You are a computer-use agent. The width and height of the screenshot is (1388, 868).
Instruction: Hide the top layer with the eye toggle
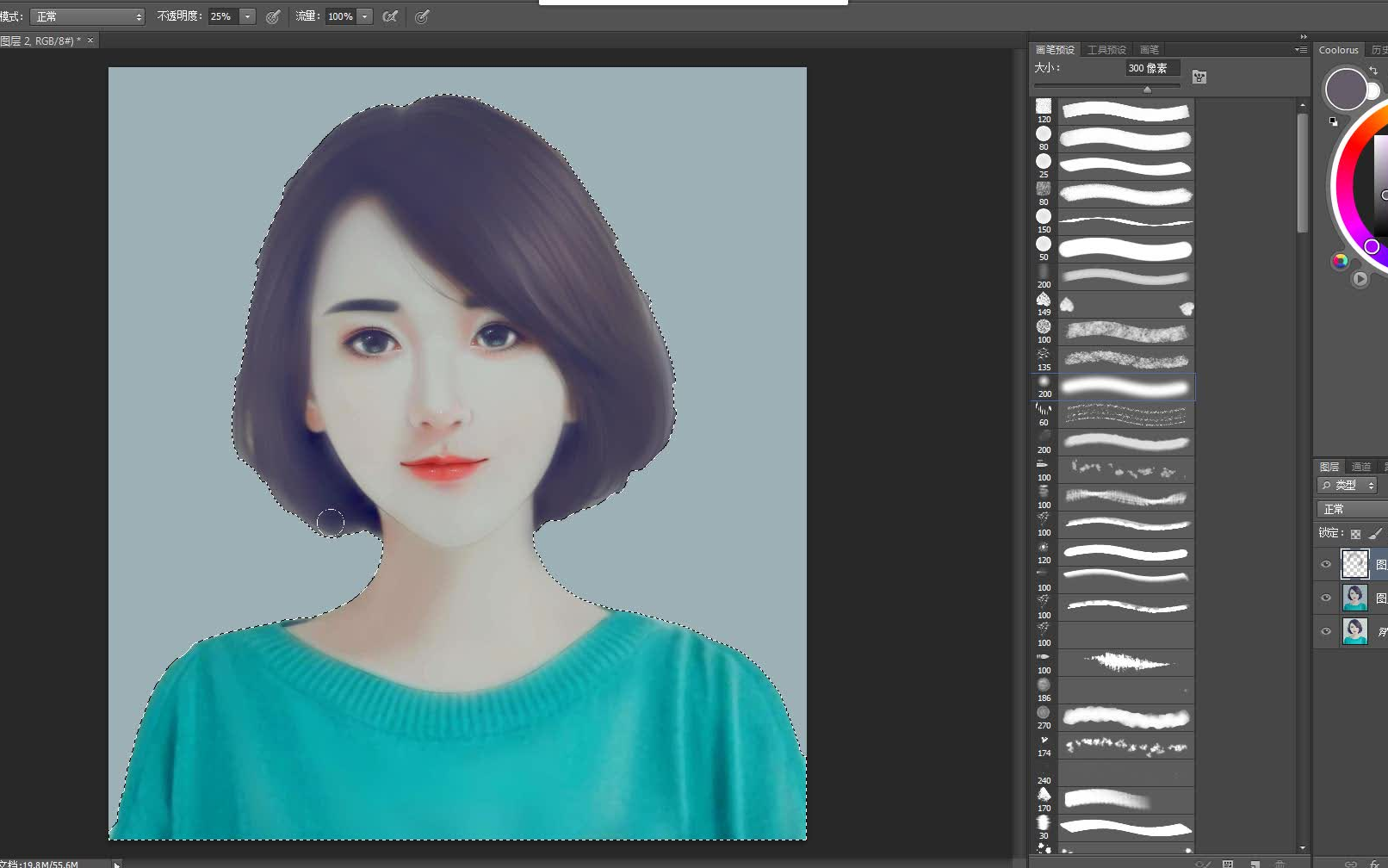[1327, 564]
